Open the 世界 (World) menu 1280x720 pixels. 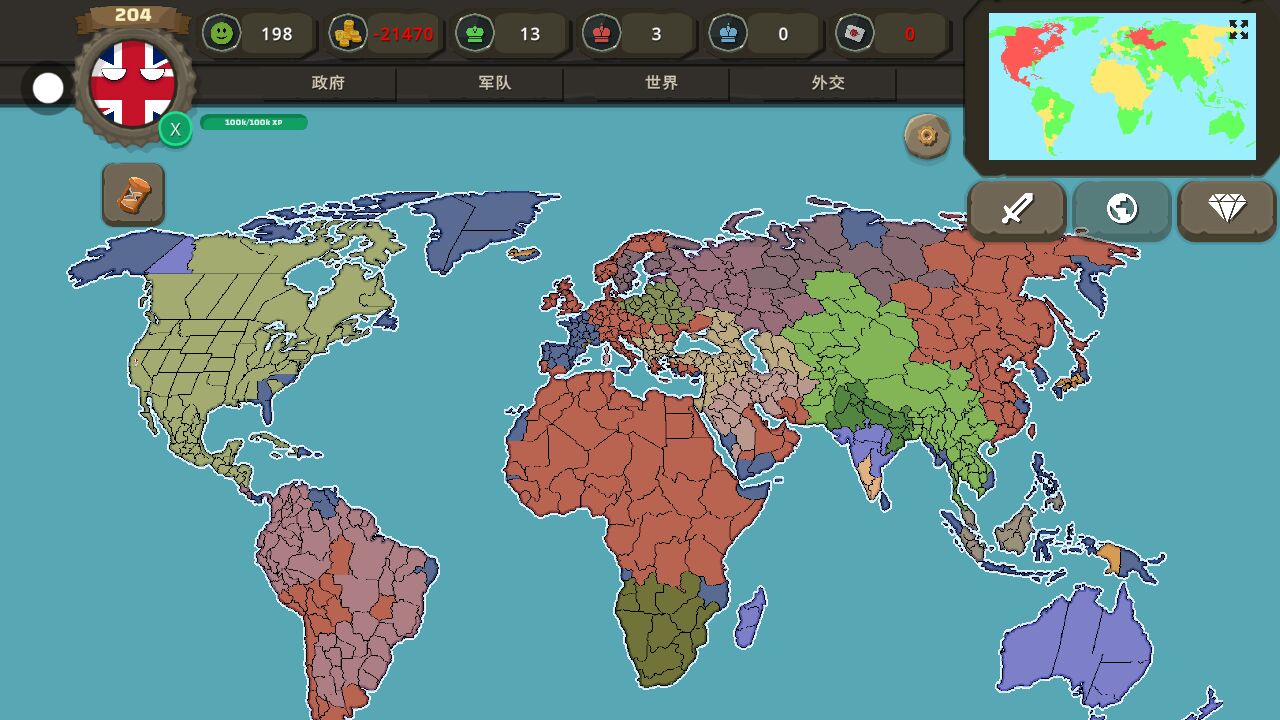coord(661,83)
